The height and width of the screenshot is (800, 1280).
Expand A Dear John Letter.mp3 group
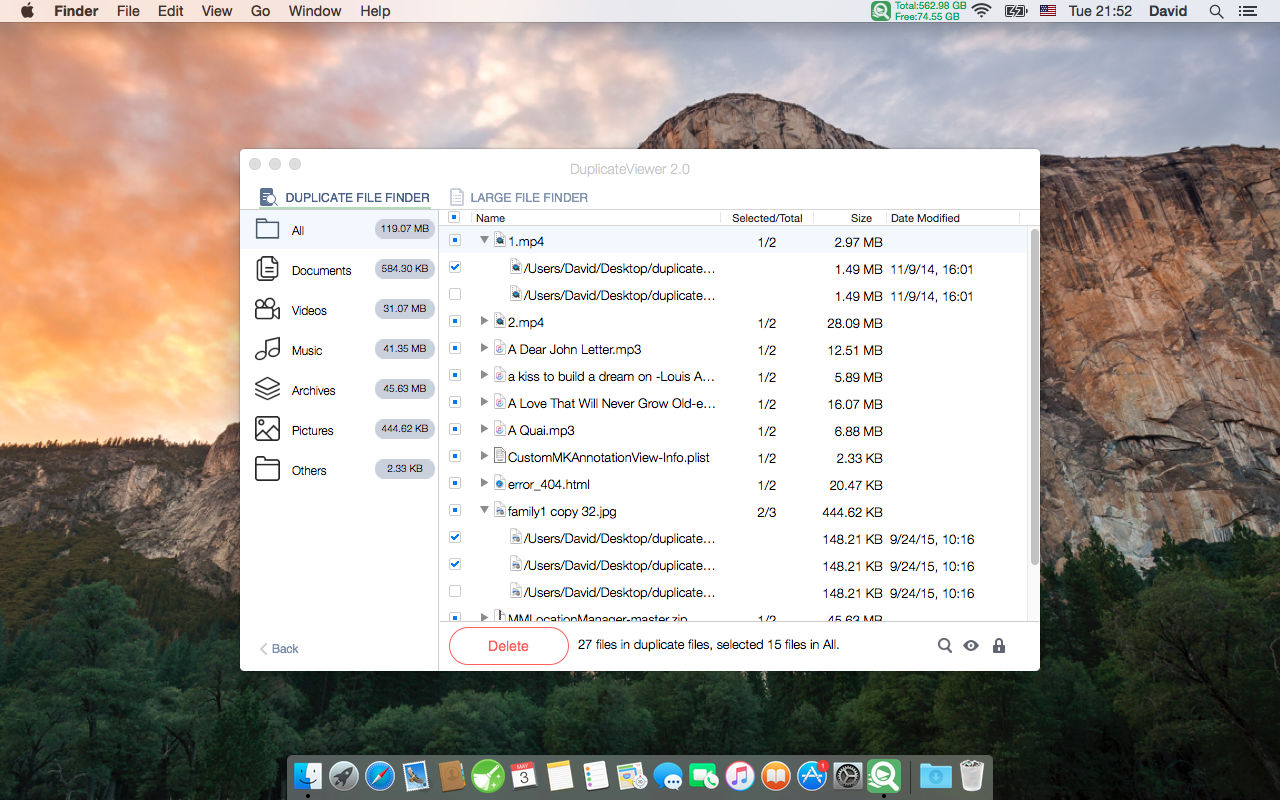(484, 348)
